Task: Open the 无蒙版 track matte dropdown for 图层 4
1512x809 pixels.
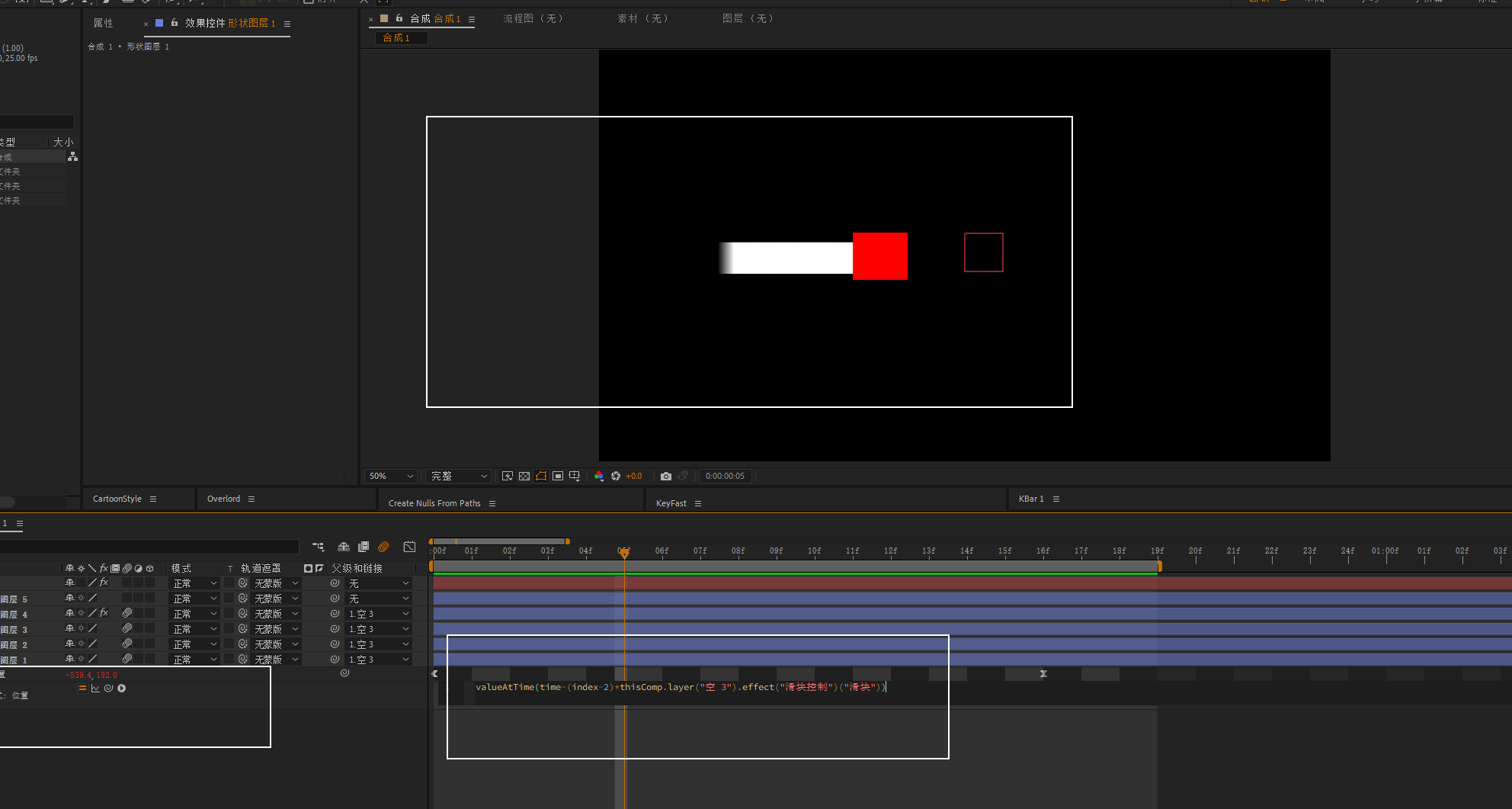Action: [x=276, y=614]
